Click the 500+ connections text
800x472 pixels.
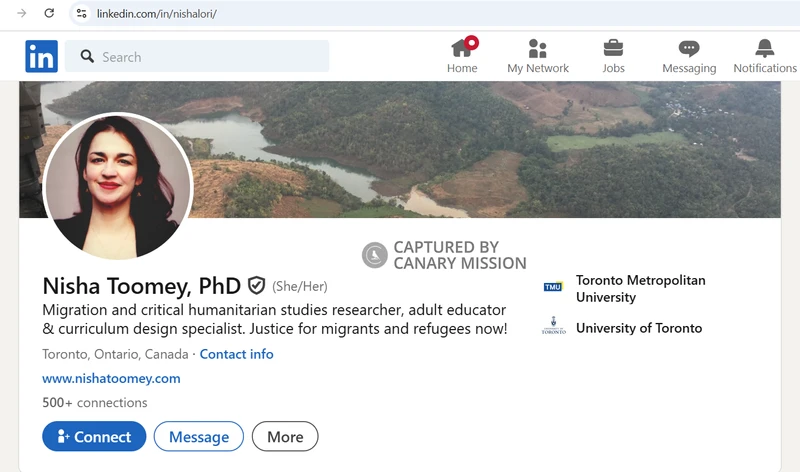tap(95, 403)
